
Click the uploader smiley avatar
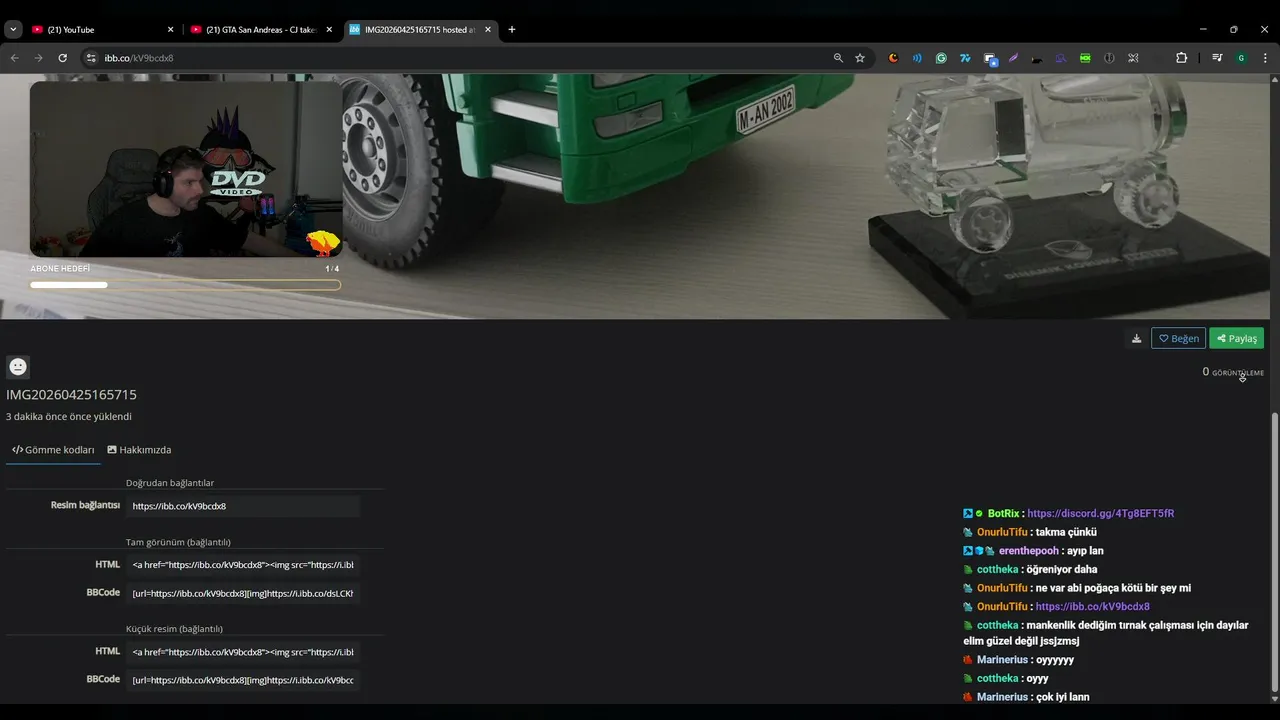(x=18, y=367)
